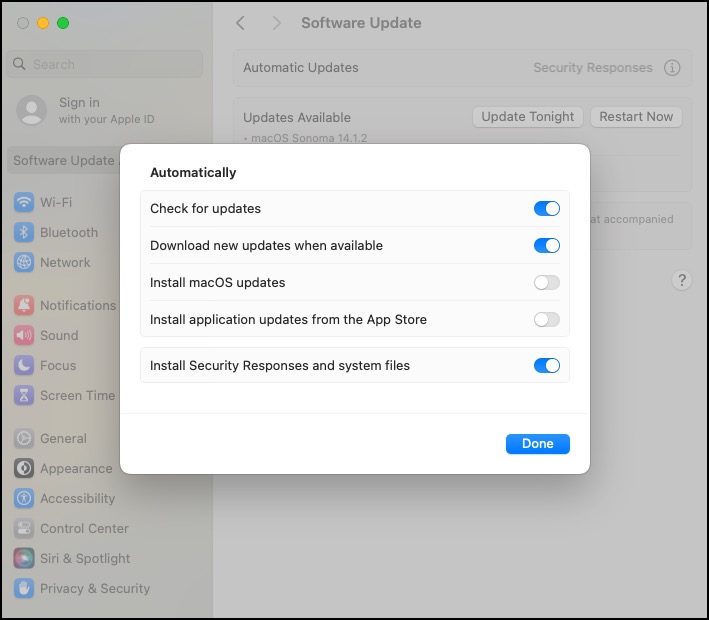Screen dimensions: 709x620
Task: Disable the Check for updates toggle
Action: coord(546,209)
